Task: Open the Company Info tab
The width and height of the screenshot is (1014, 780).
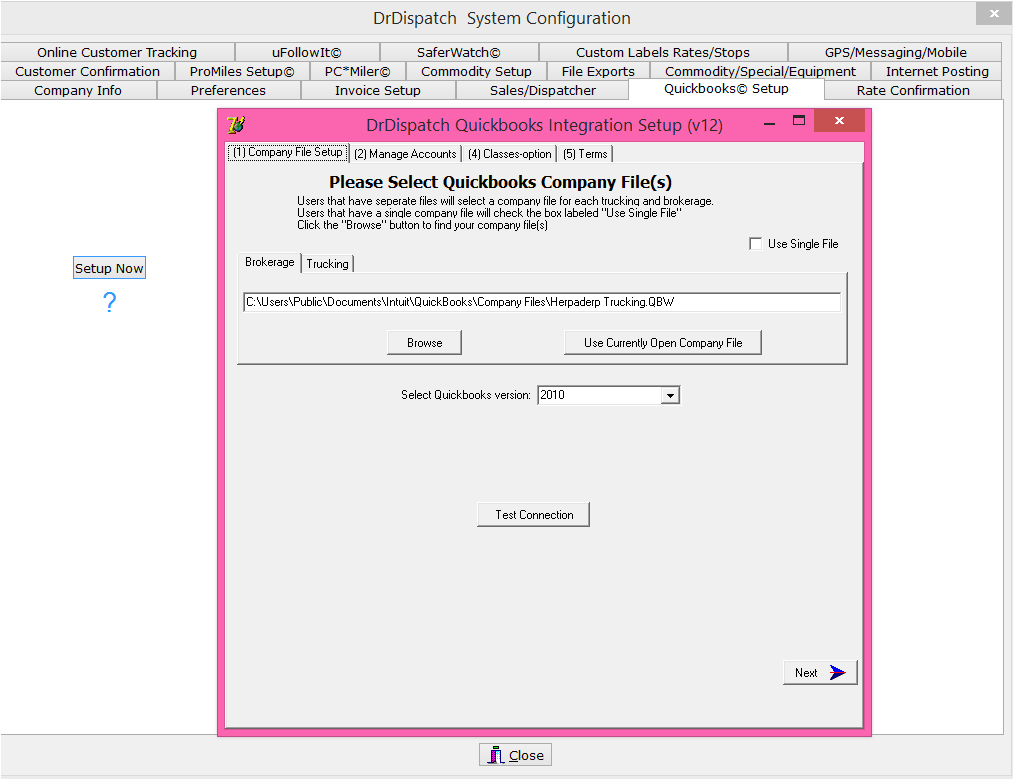Action: [x=78, y=91]
